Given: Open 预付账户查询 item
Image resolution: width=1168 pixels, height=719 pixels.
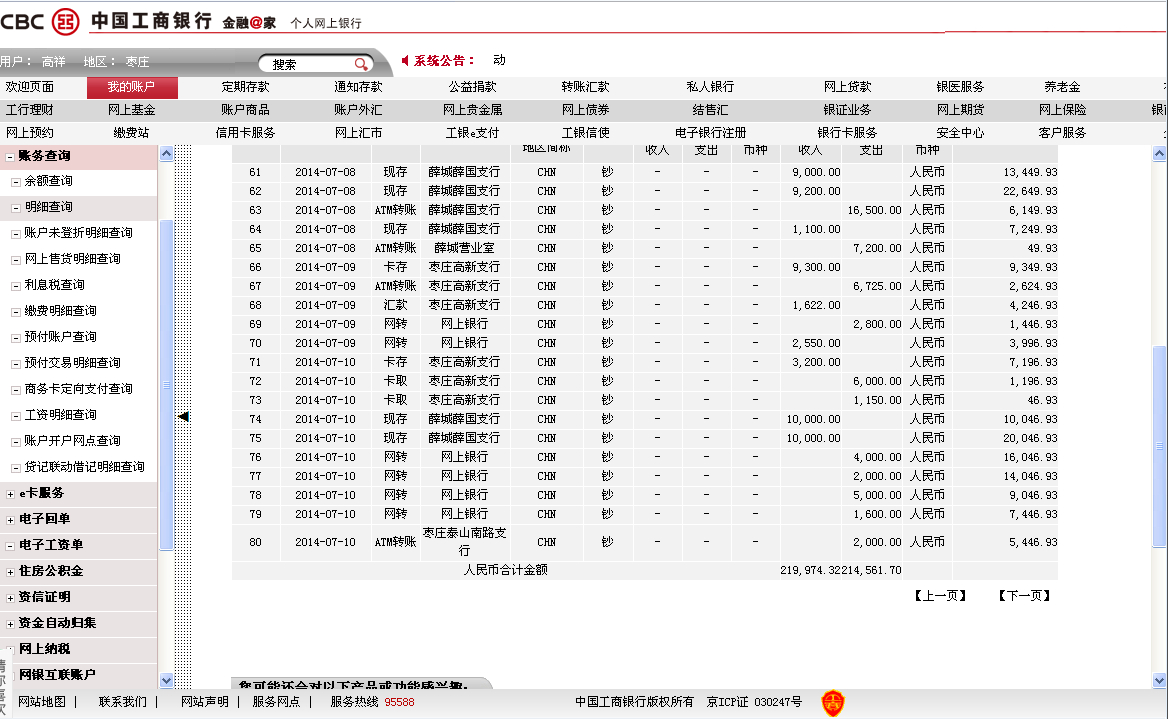Looking at the screenshot, I should (60, 337).
